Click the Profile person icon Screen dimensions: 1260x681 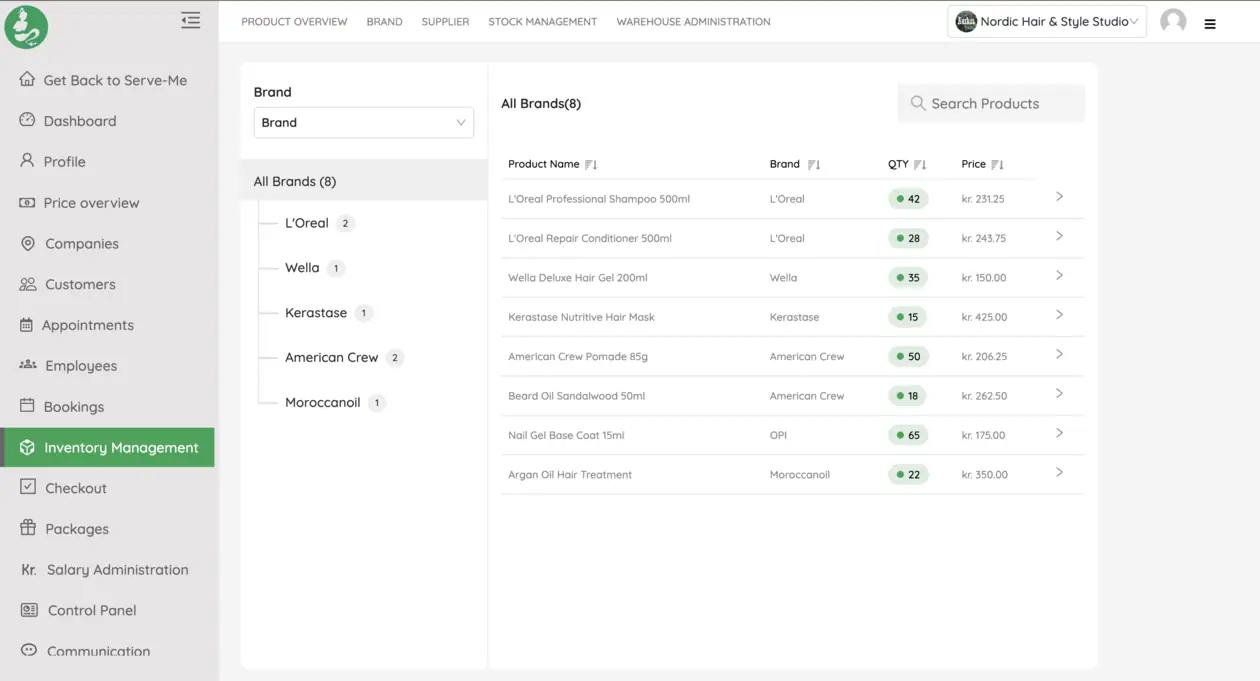tap(27, 160)
